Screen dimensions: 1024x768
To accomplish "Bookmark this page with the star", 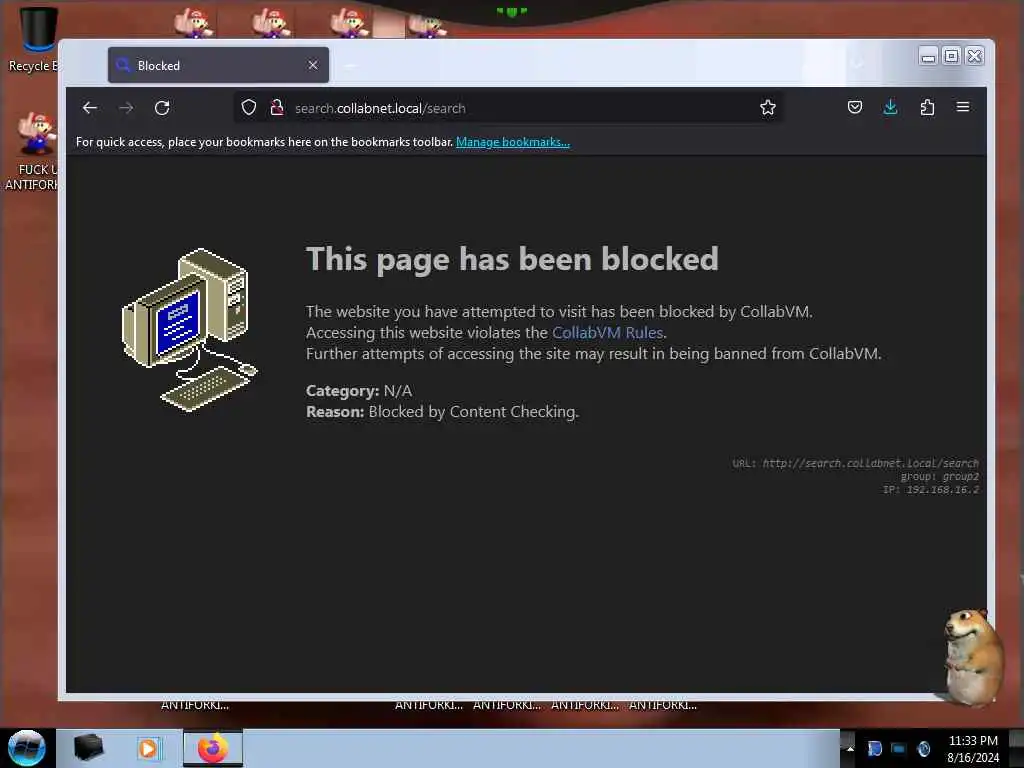I will 767,107.
